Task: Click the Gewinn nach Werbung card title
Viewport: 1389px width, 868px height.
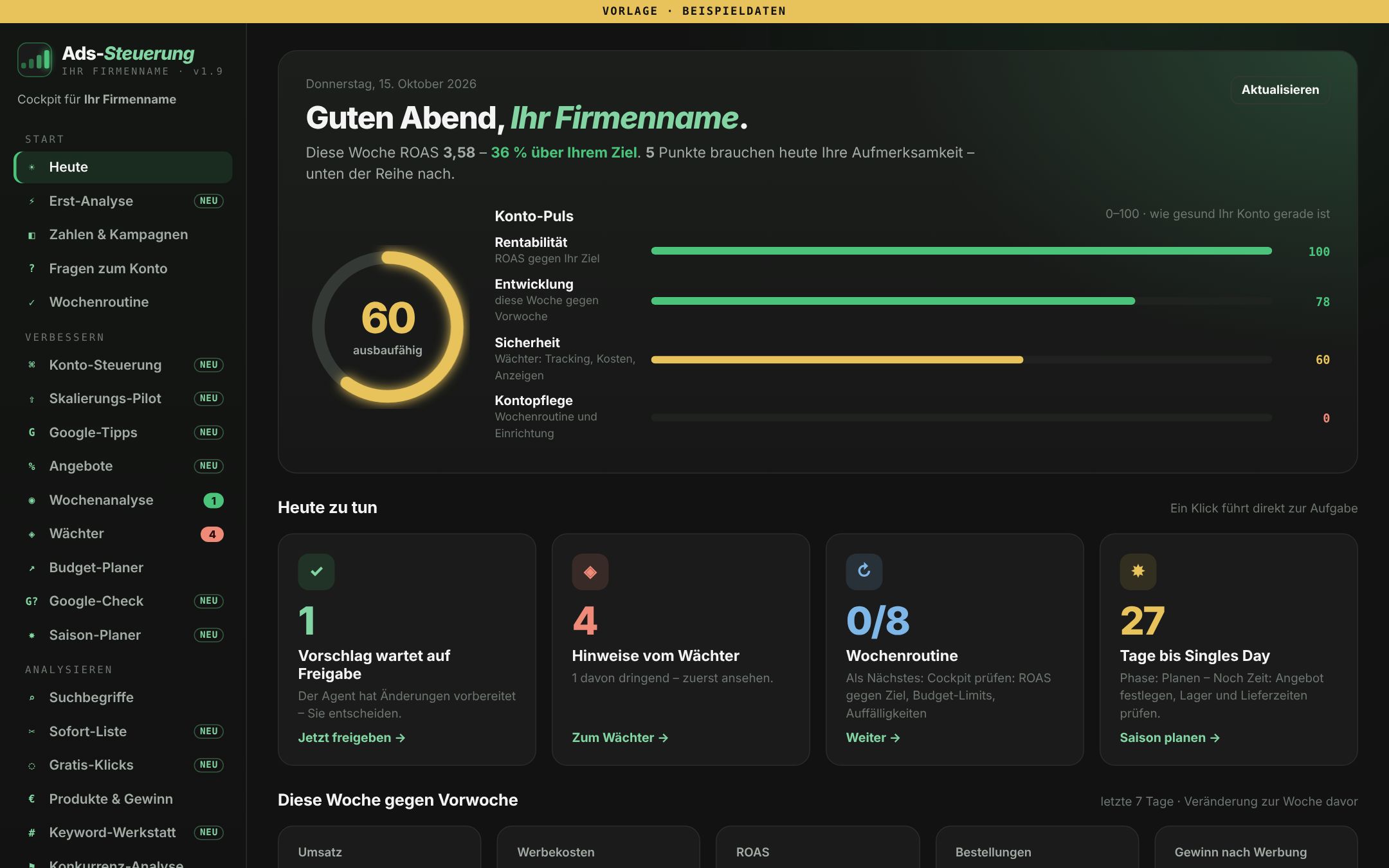Action: 1240,852
